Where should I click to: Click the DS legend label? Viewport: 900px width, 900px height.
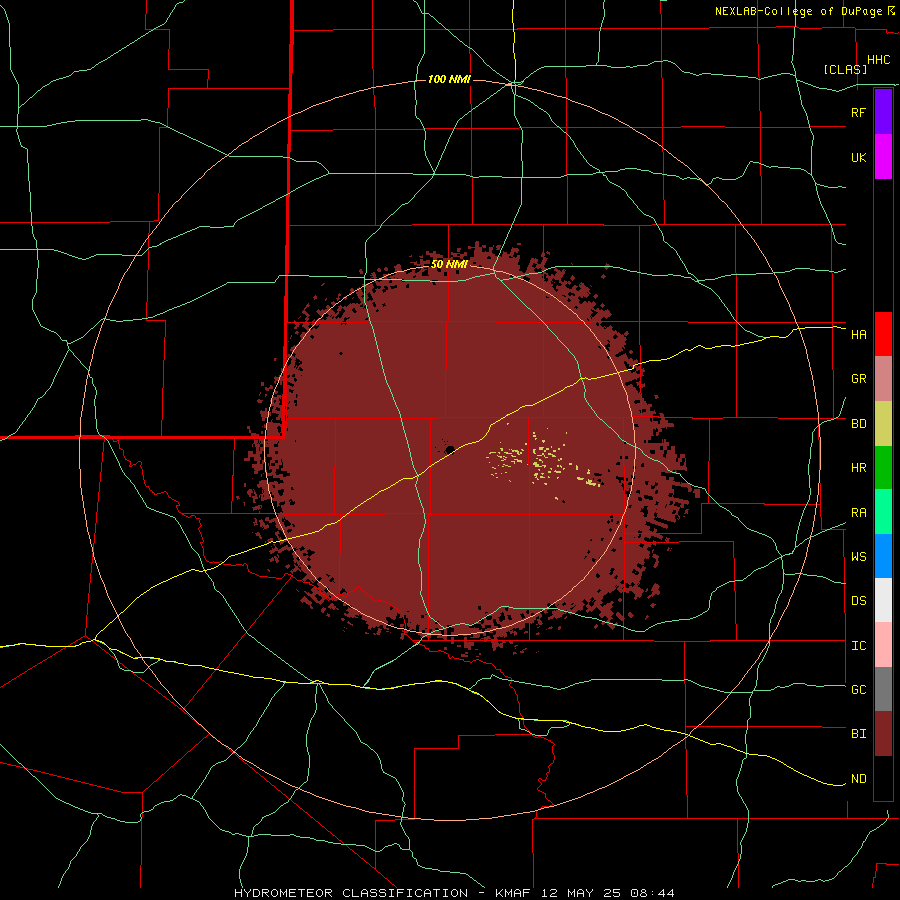point(858,600)
